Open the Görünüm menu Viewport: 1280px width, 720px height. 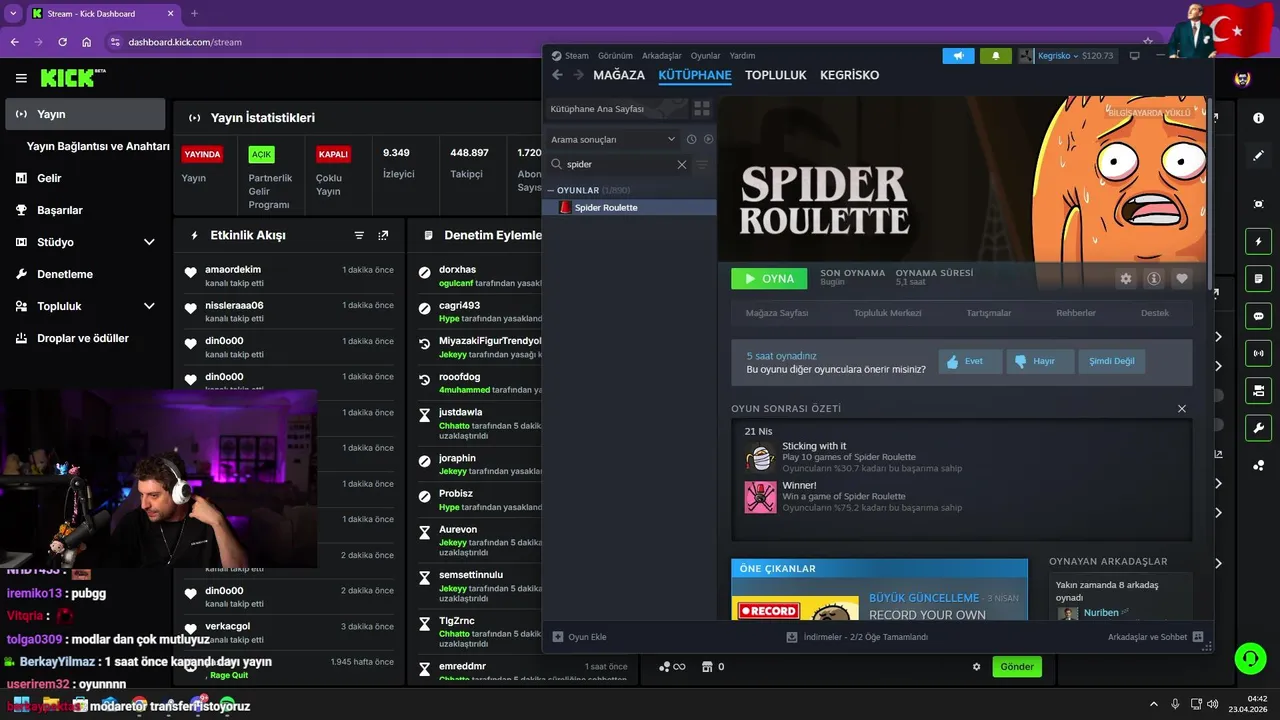pyautogui.click(x=615, y=56)
